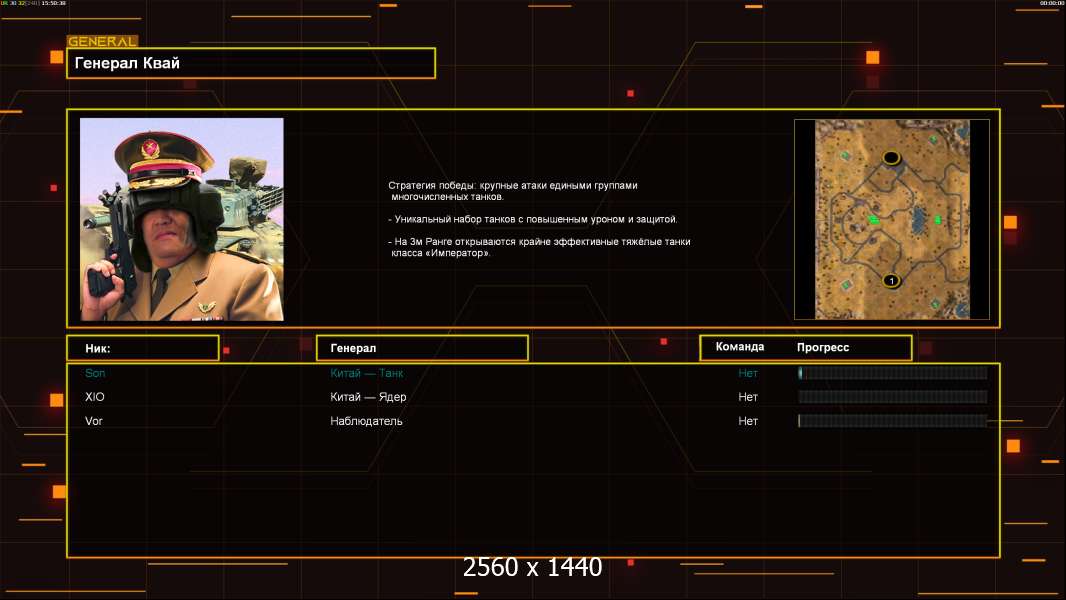This screenshot has width=1066, height=600.
Task: Click the General Kwai portrait image
Action: [x=181, y=219]
